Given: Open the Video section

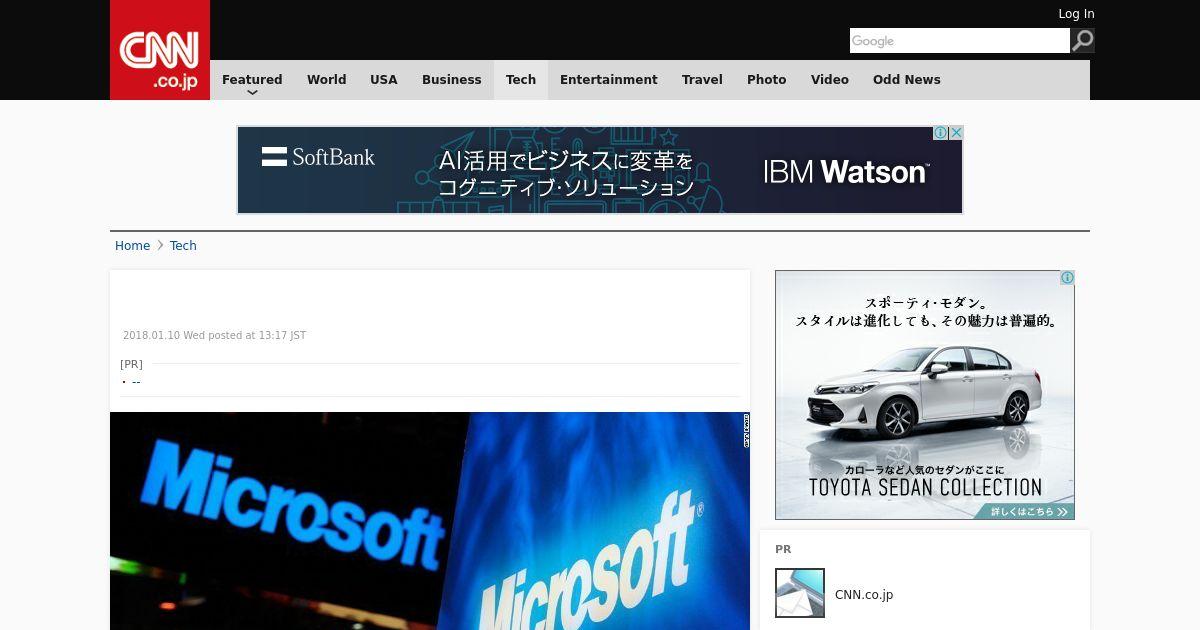Looking at the screenshot, I should pos(830,80).
